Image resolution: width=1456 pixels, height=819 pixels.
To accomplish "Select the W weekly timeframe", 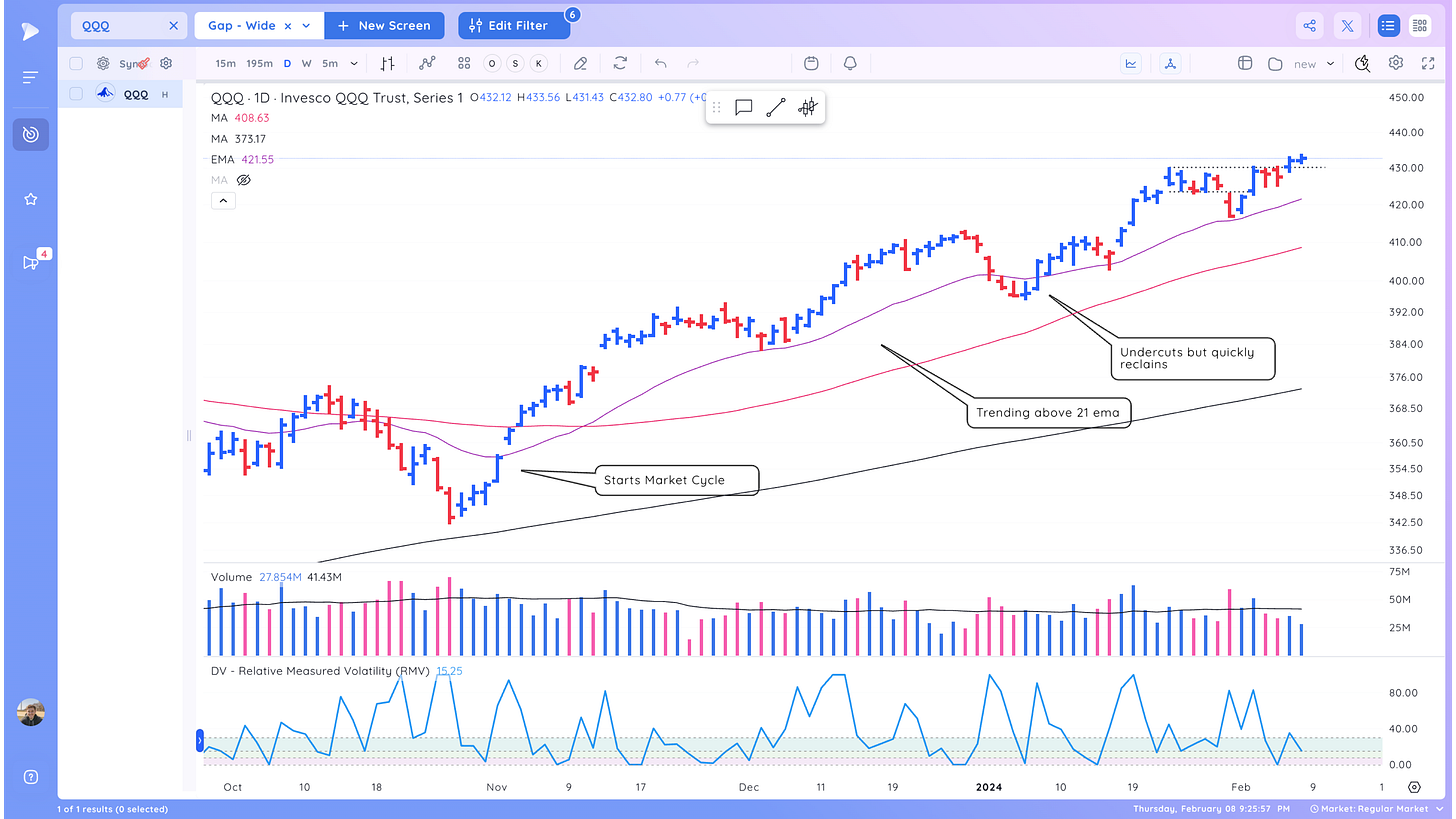I will click(306, 63).
